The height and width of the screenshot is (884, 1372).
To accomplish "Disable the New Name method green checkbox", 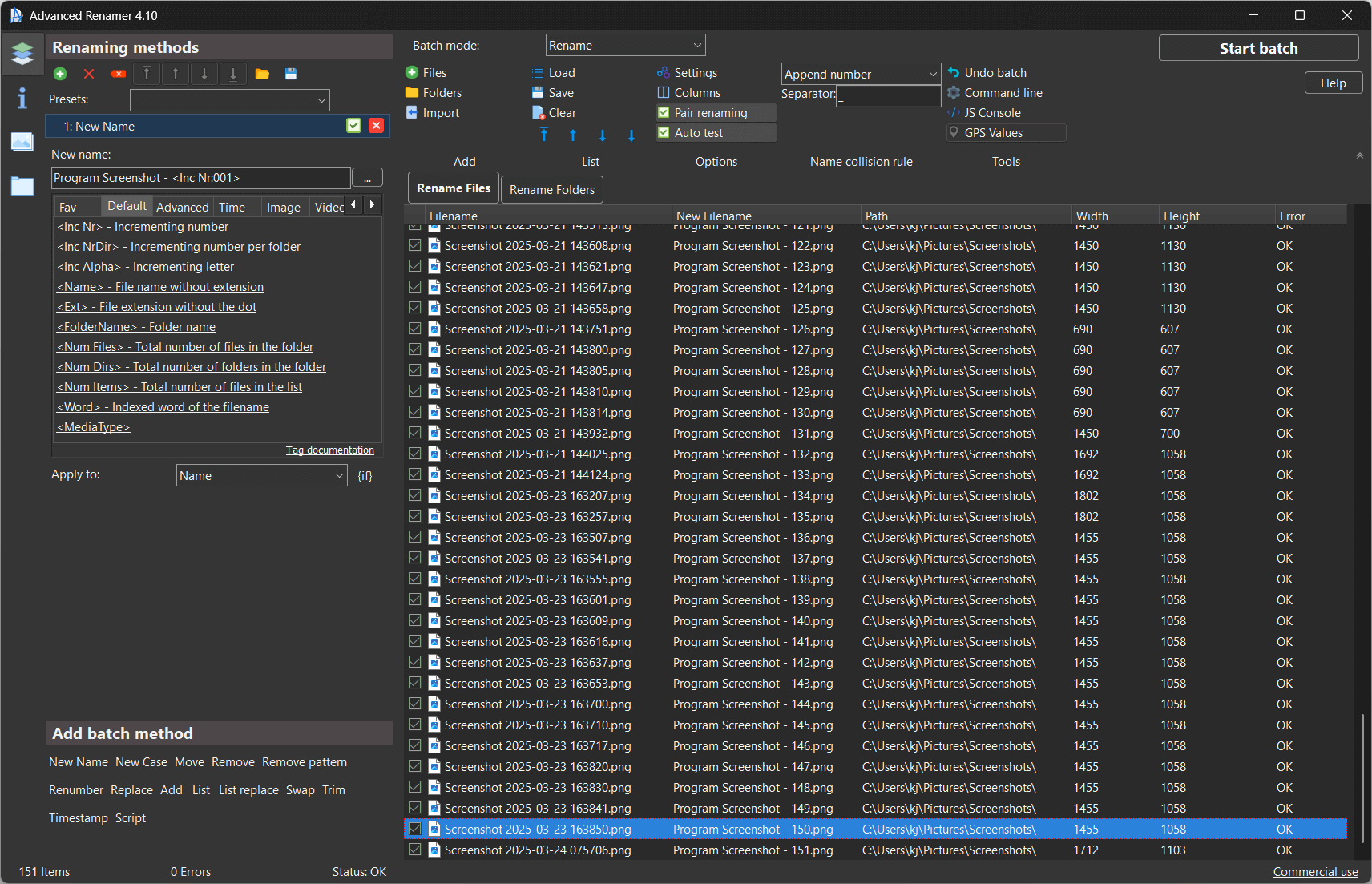I will point(353,126).
